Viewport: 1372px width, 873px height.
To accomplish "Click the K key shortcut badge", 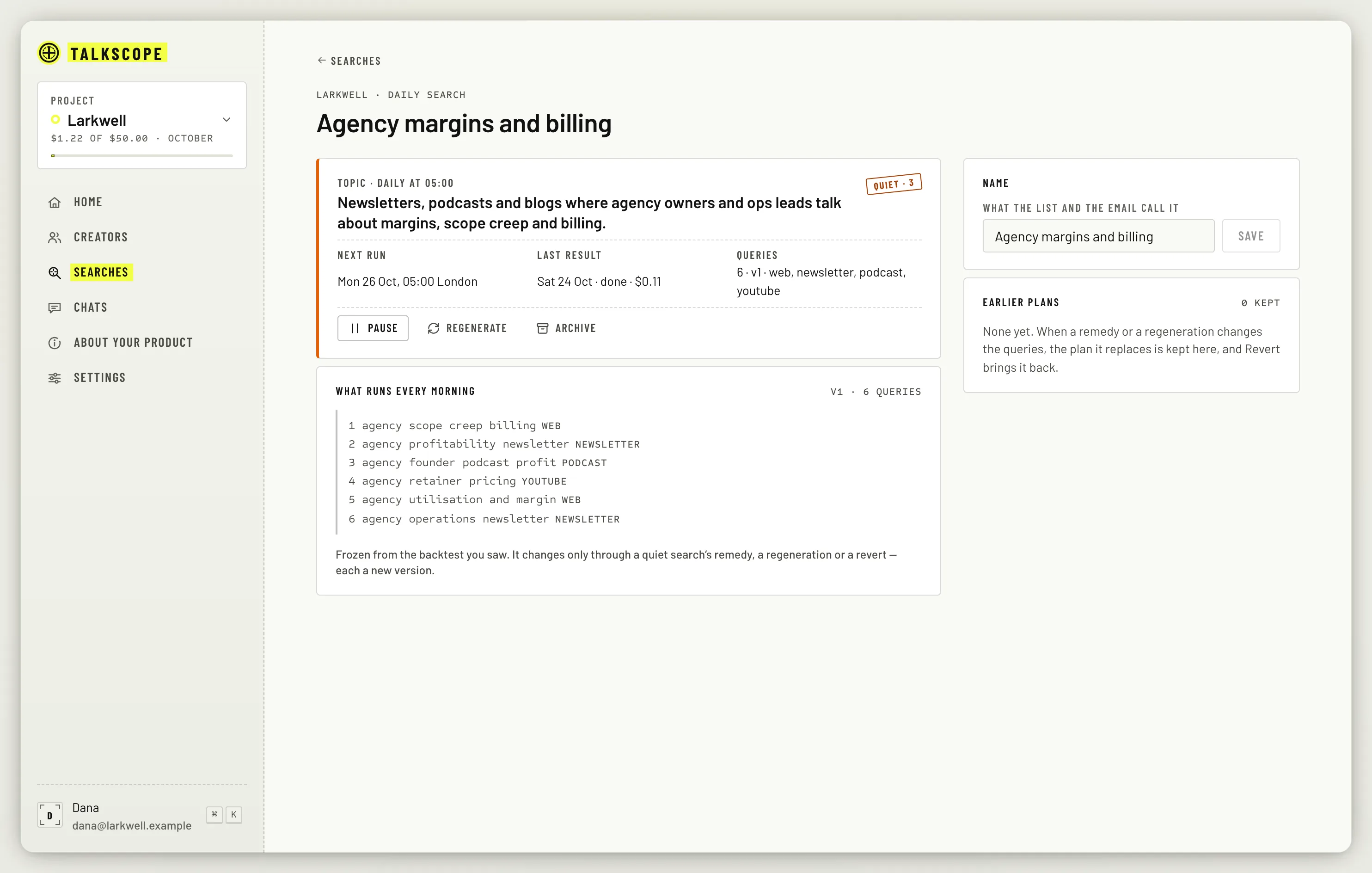I will click(x=233, y=815).
